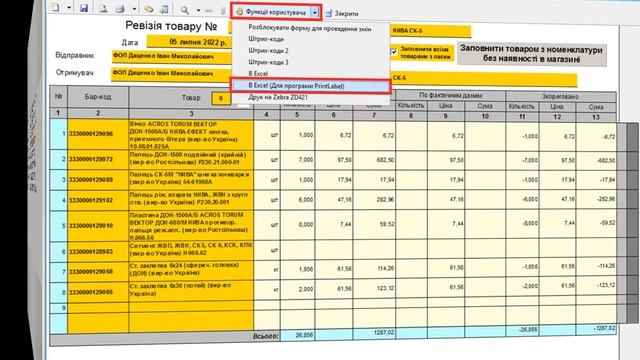Click the Бар-код column header
The height and width of the screenshot is (360, 640).
[98, 97]
